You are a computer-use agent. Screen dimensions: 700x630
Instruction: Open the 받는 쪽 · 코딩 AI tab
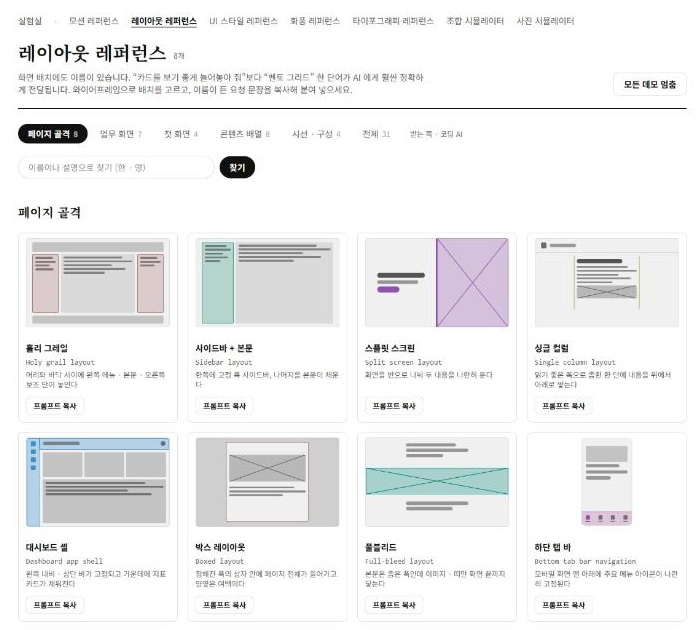click(x=436, y=134)
